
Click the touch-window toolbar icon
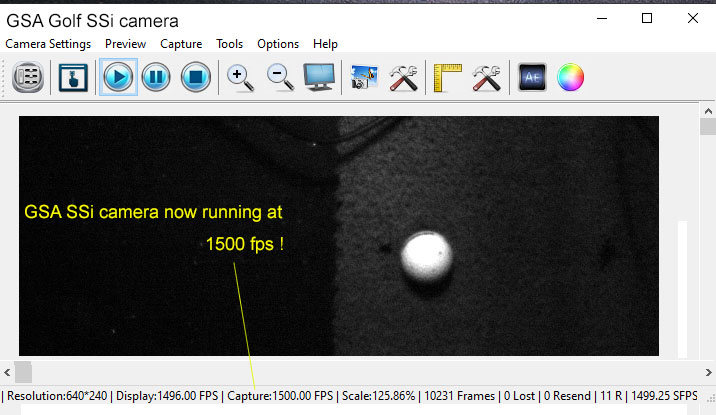[x=73, y=77]
